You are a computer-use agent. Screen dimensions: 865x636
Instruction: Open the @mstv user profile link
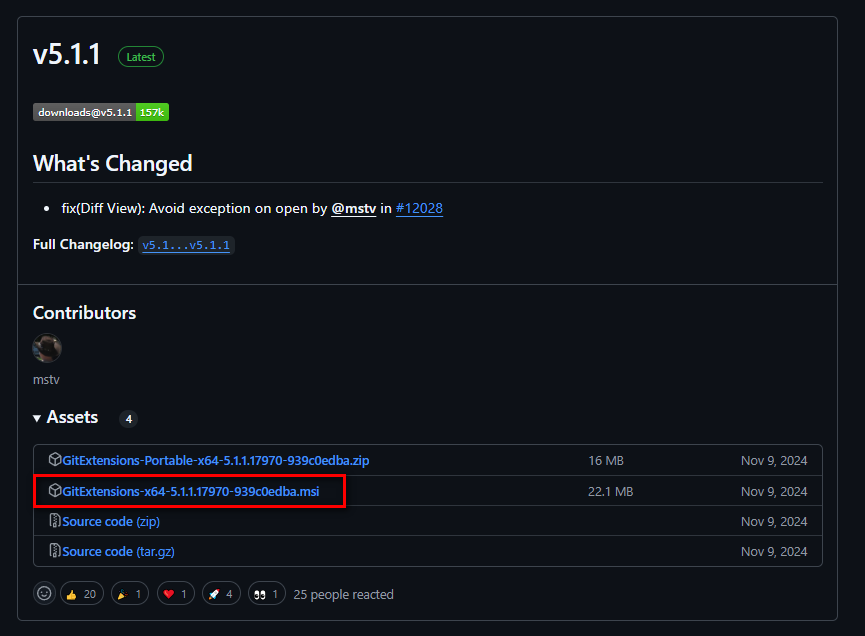click(x=353, y=208)
